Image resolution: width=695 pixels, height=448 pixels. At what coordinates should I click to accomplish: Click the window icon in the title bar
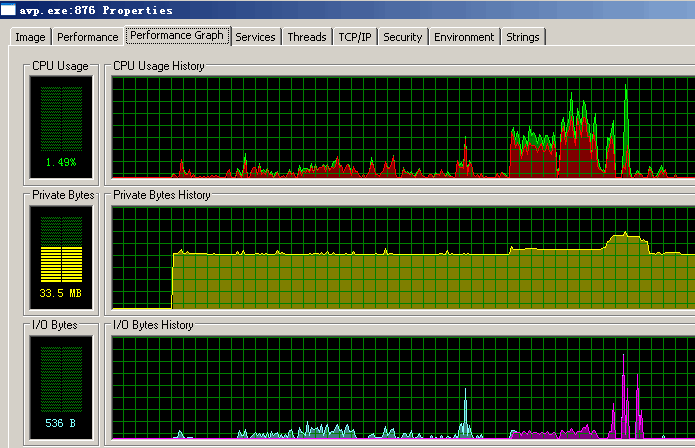8,9
